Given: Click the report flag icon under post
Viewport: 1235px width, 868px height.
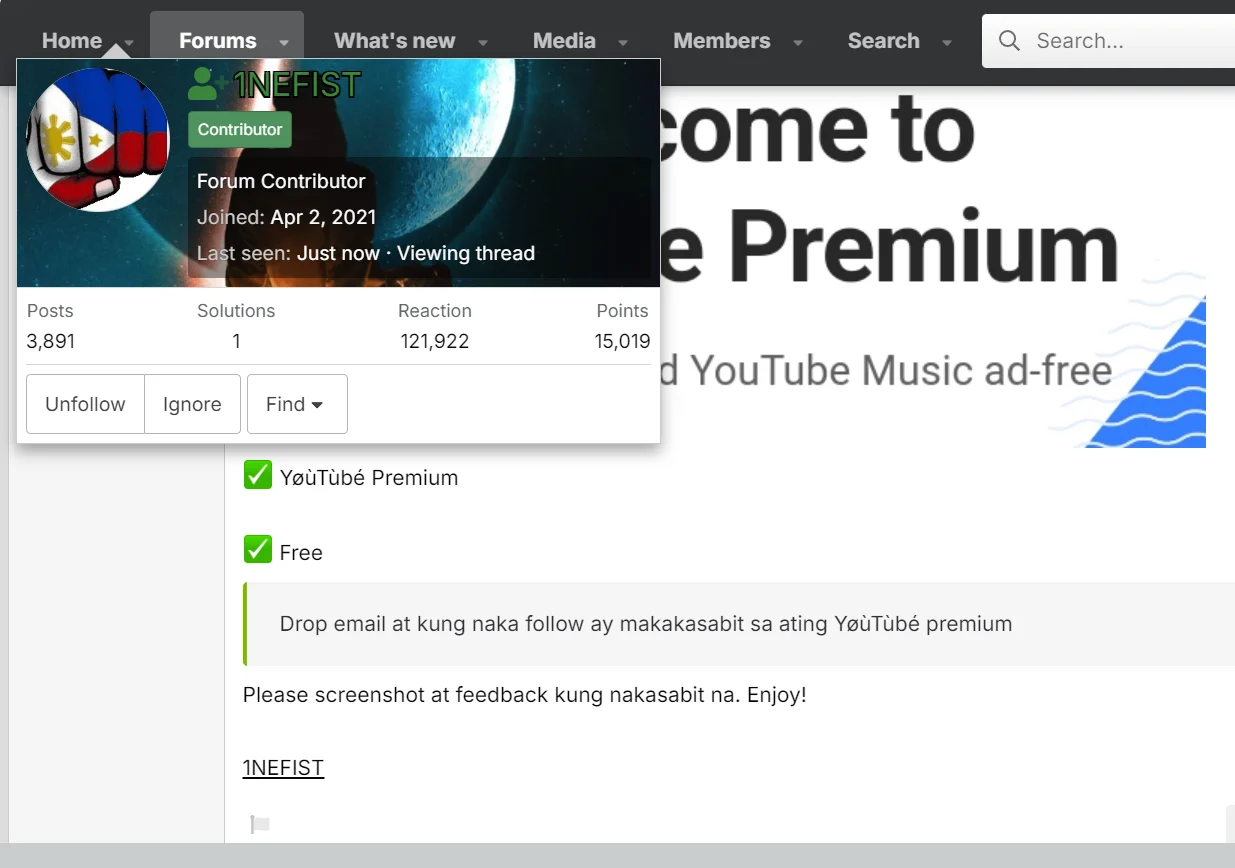Looking at the screenshot, I should (260, 825).
